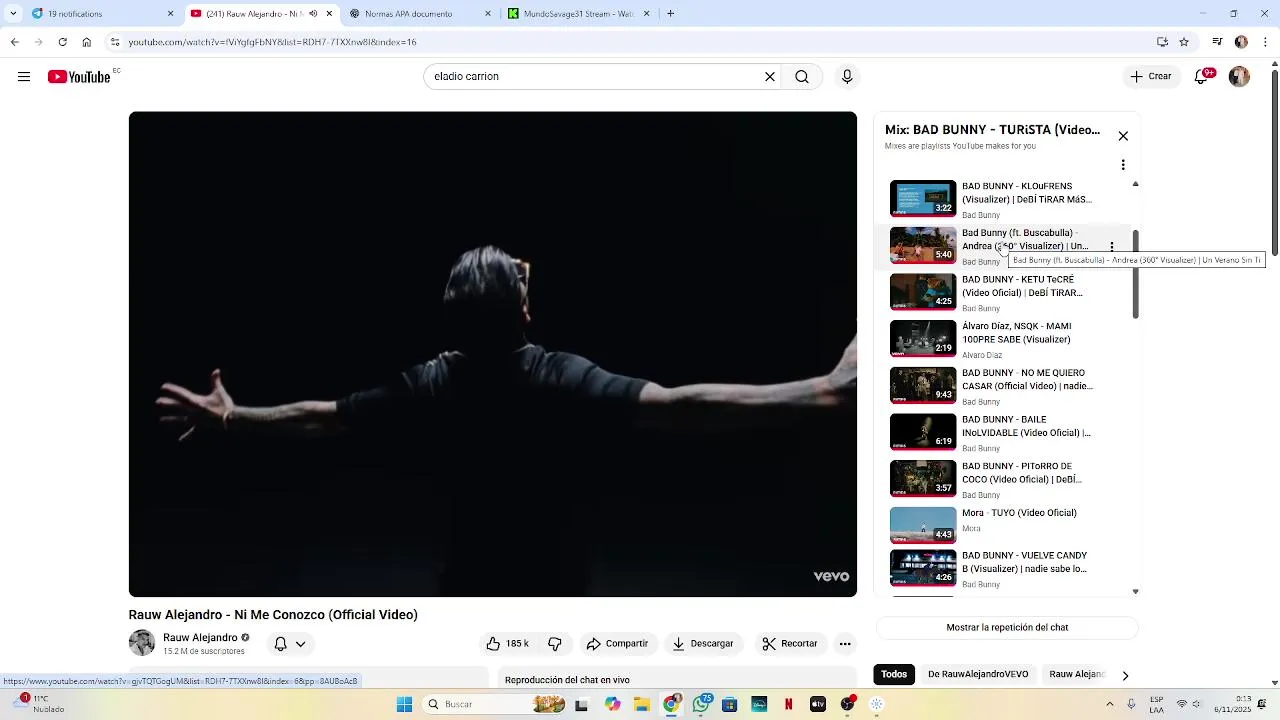Show hidden system tray icons
Viewport: 1280px width, 720px height.
coord(1109,704)
